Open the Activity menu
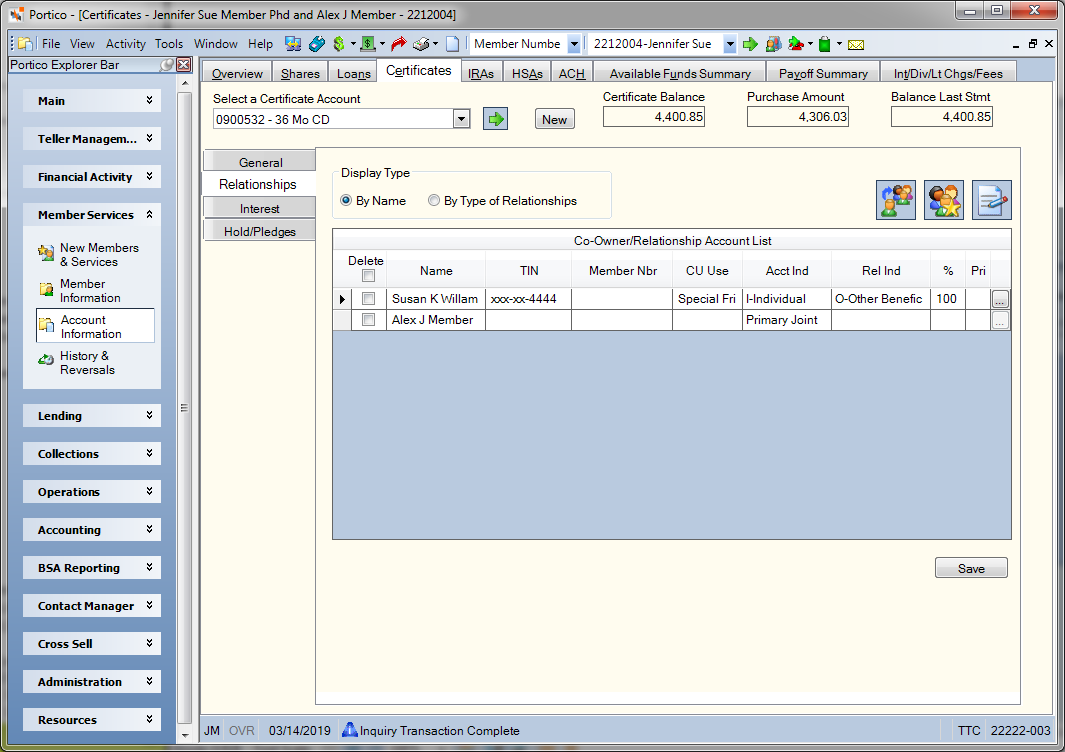 click(x=125, y=43)
